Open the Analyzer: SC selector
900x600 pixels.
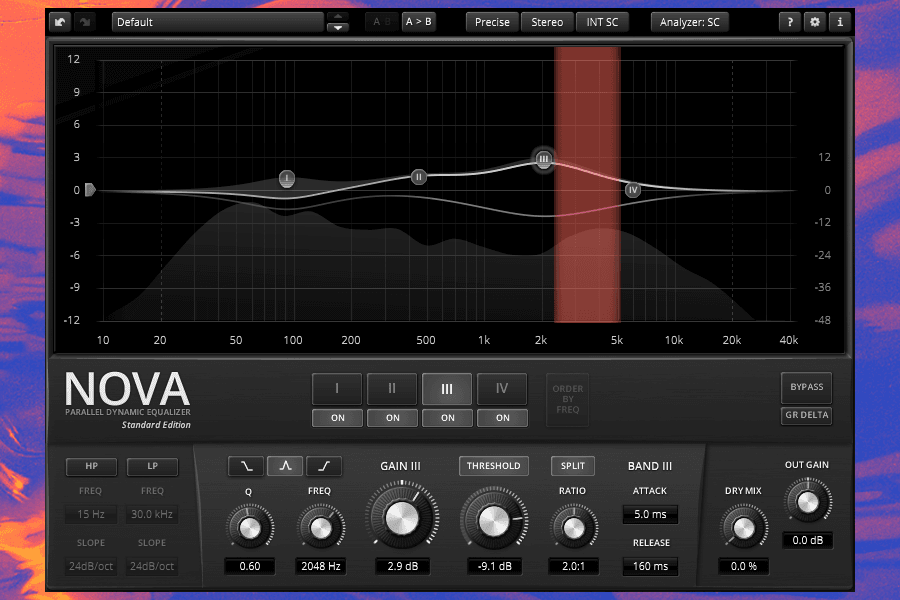pos(689,22)
